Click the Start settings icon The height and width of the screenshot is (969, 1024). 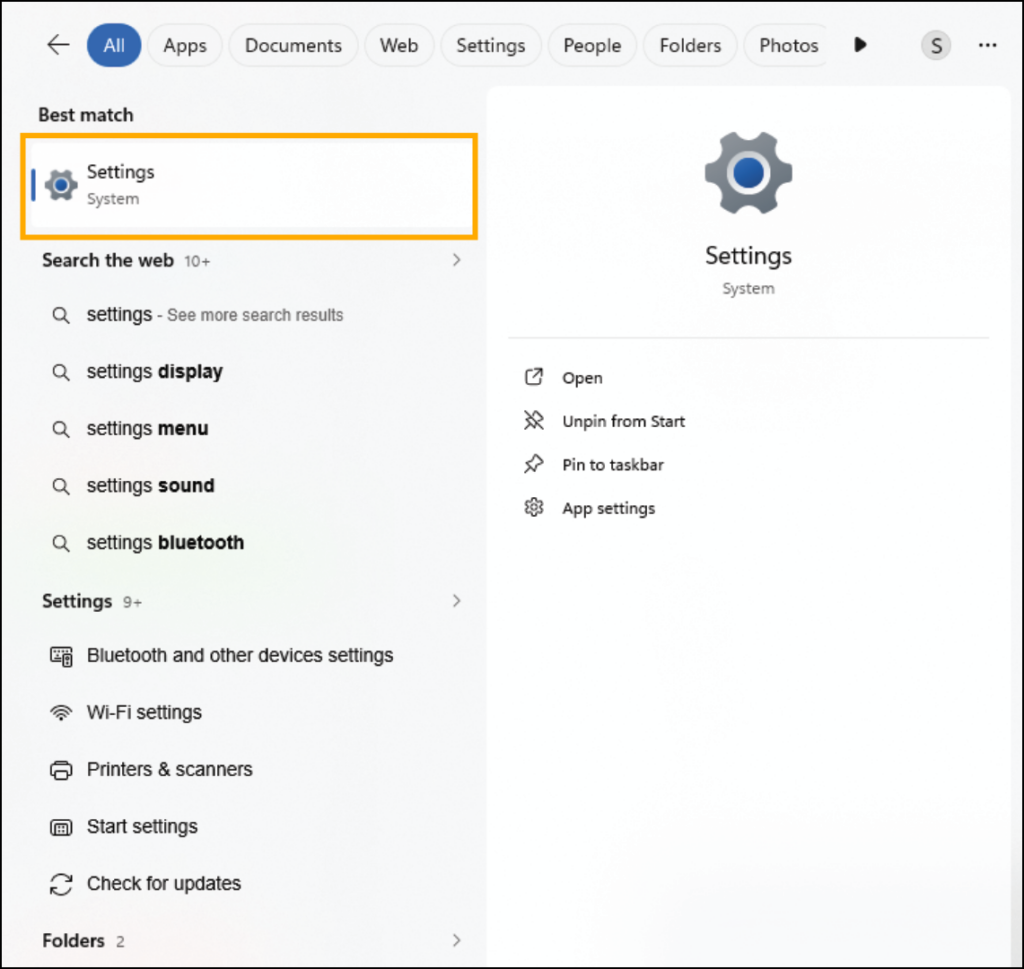click(x=60, y=826)
